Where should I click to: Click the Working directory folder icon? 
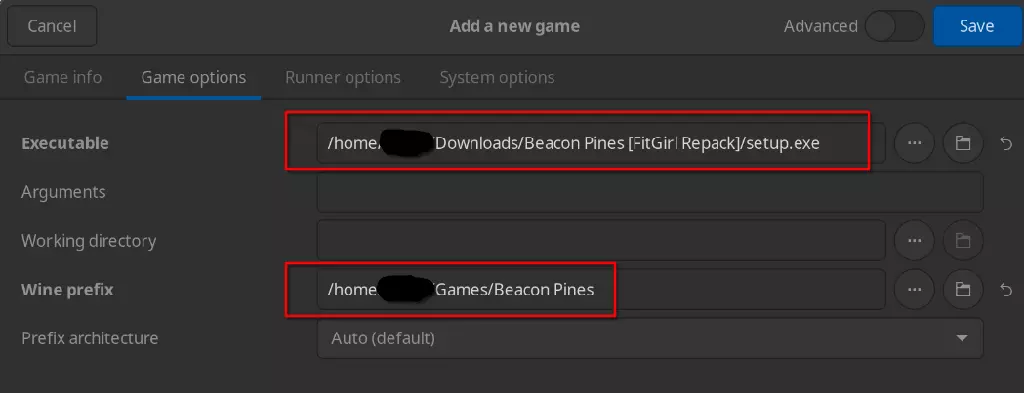click(x=963, y=241)
